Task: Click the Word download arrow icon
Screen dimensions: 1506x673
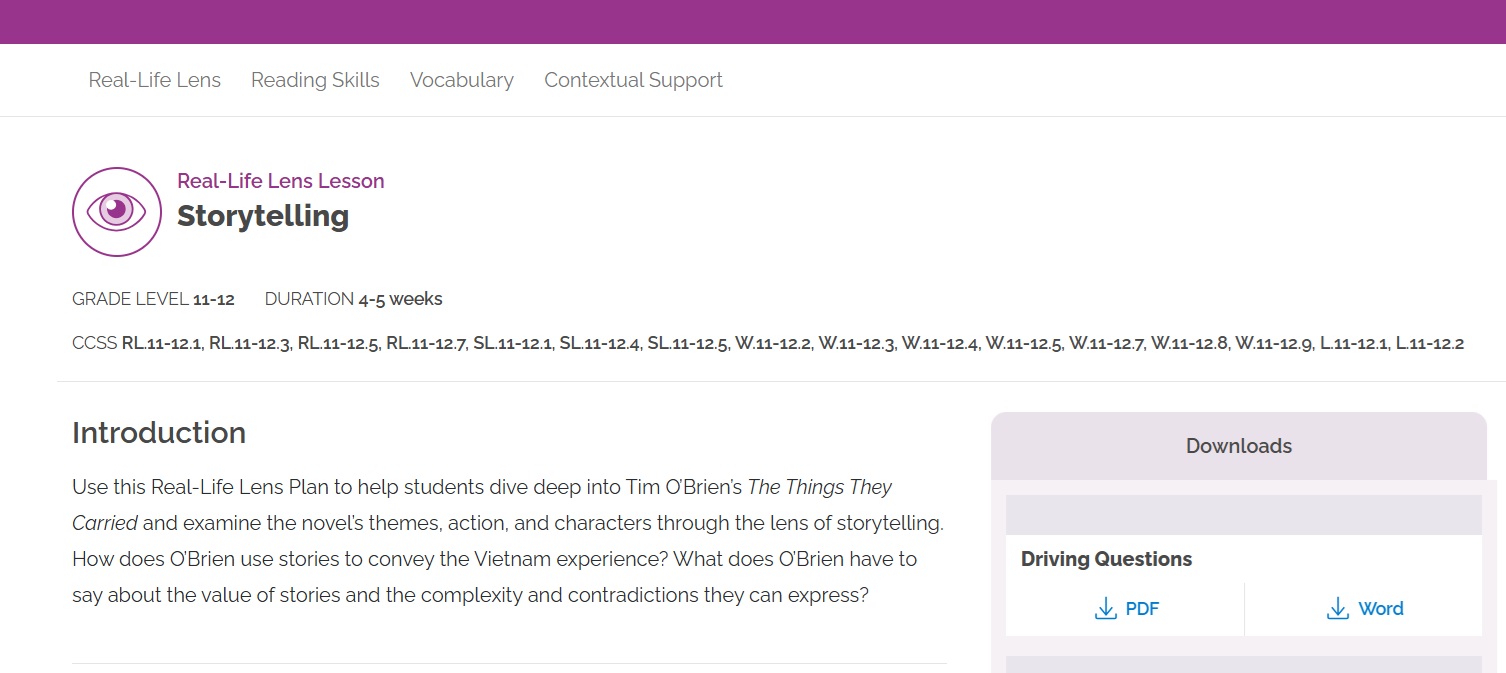Action: point(1337,608)
